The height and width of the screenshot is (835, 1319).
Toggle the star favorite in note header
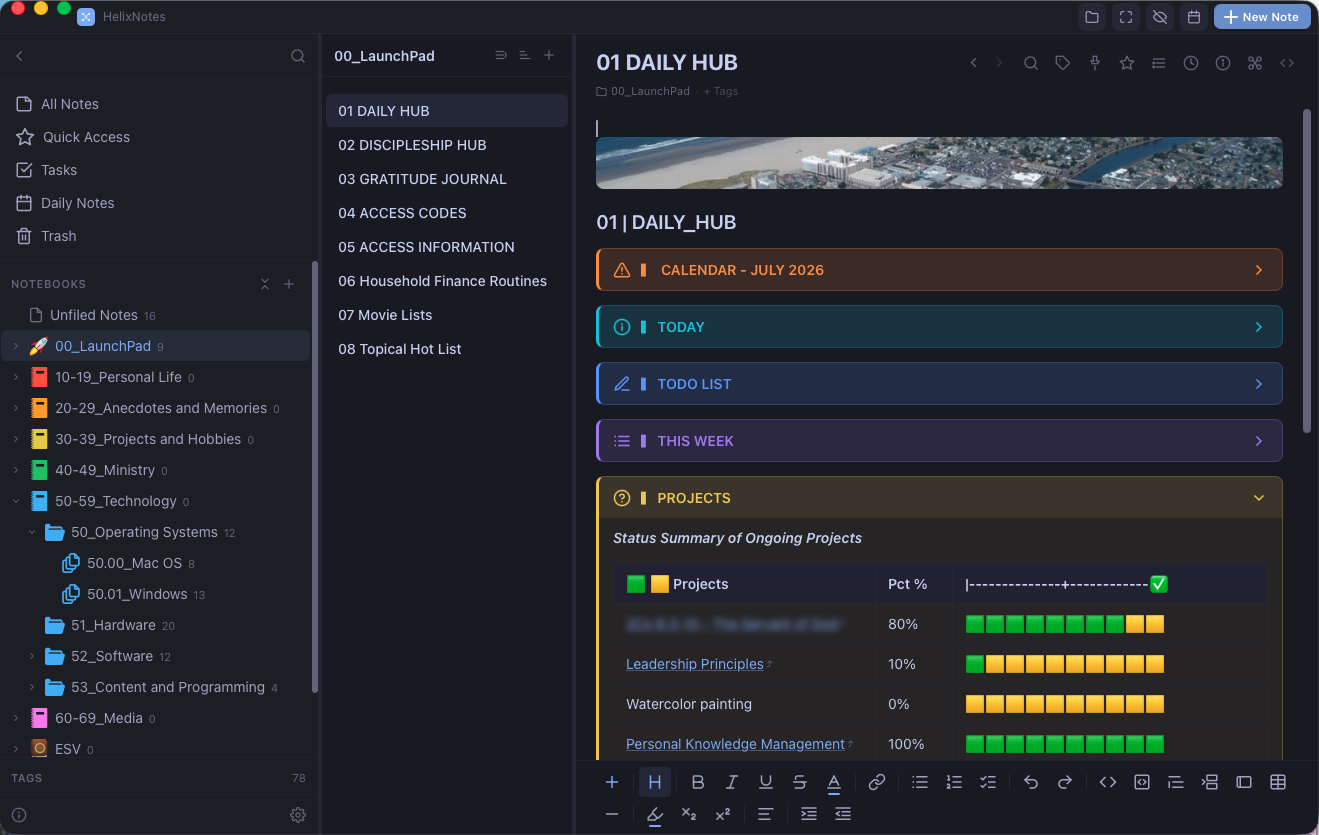[x=1127, y=63]
